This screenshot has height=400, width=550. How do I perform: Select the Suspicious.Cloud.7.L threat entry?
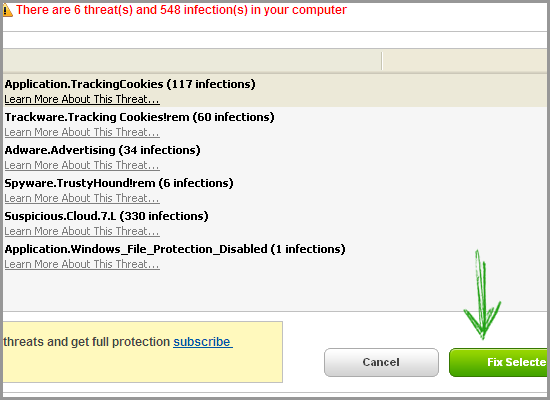(106, 216)
